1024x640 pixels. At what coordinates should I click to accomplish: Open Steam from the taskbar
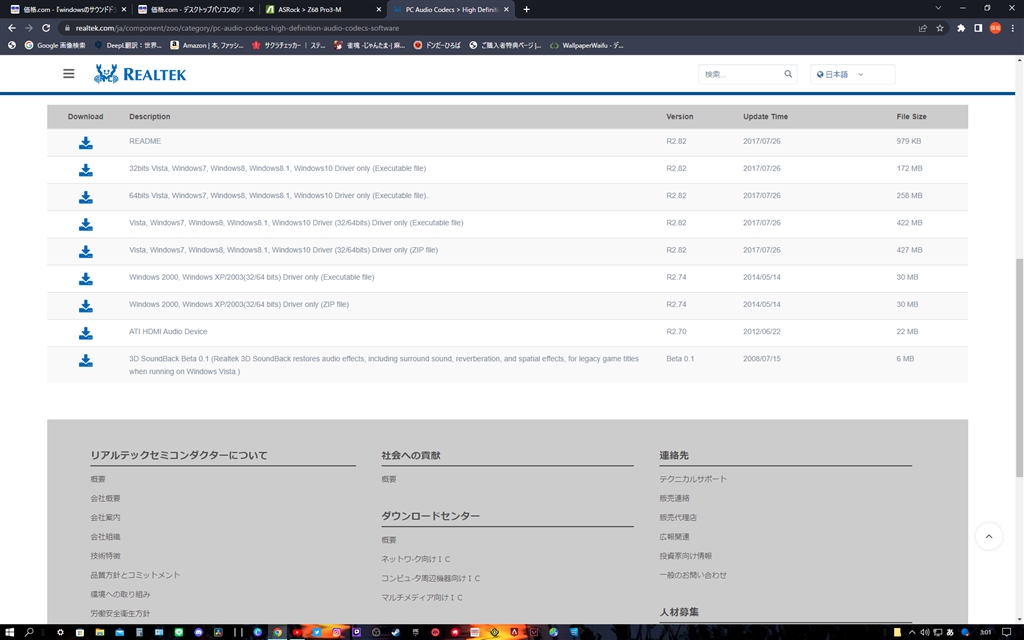396,632
